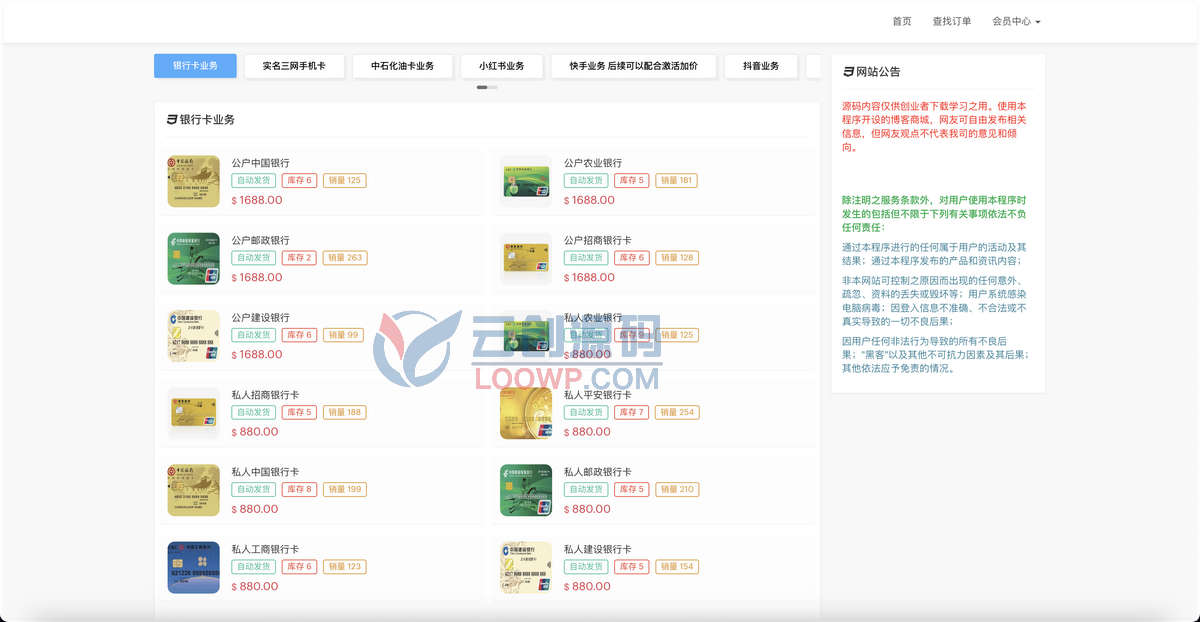Click the category tabs horizontal scroll indicator
1200x622 pixels.
(x=487, y=88)
